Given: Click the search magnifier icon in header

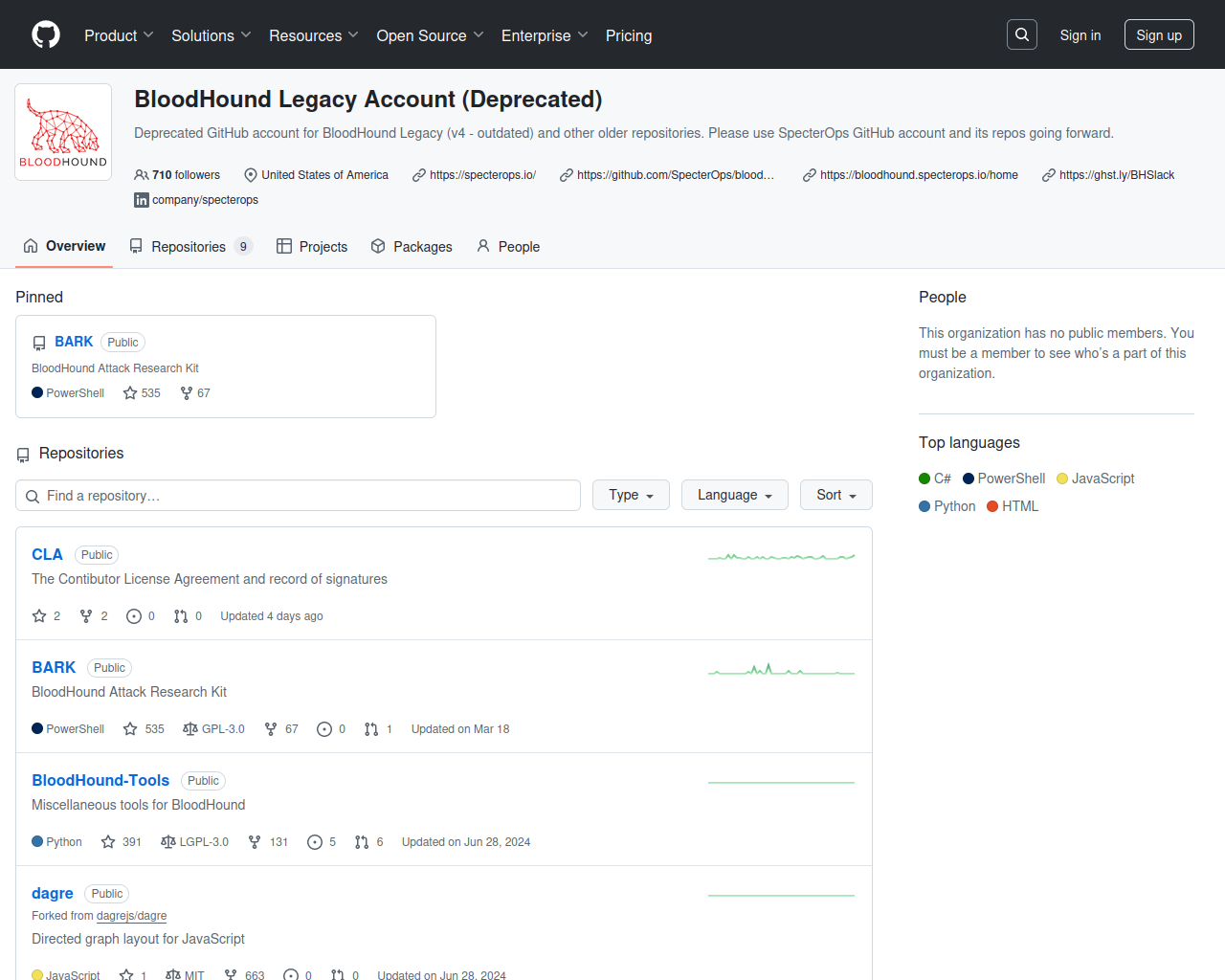Looking at the screenshot, I should (1022, 34).
